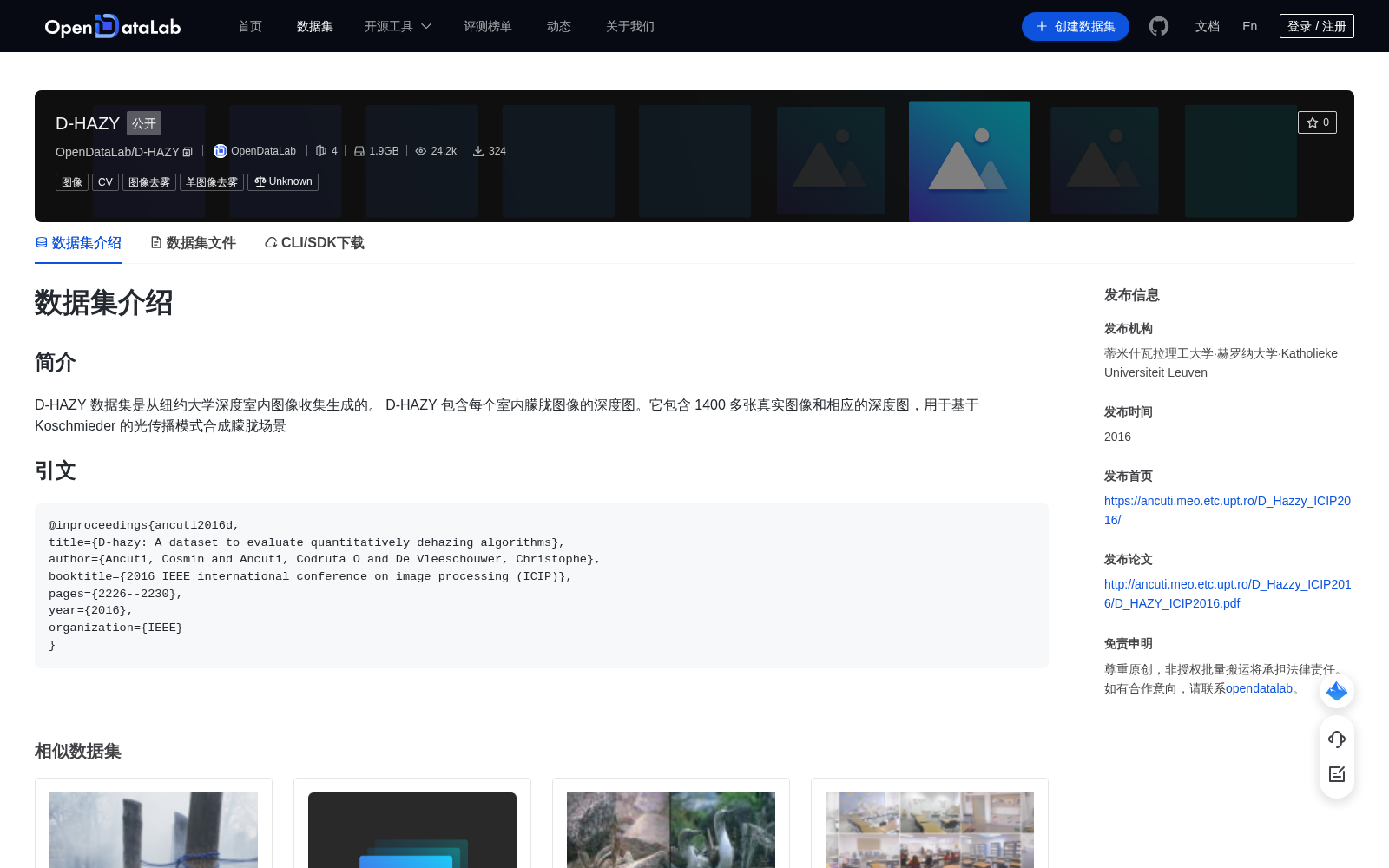Click the OpenDataLab logo
Viewport: 1389px width, 868px height.
[x=113, y=26]
